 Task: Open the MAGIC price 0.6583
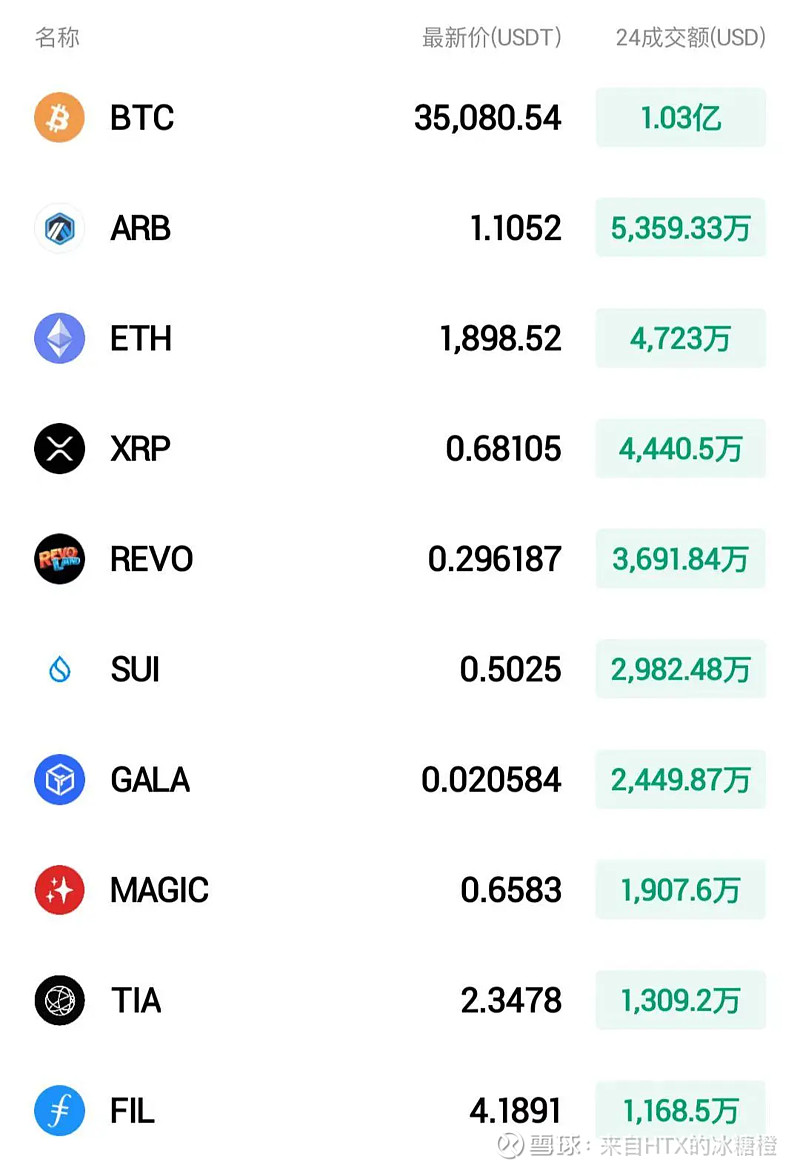[511, 890]
